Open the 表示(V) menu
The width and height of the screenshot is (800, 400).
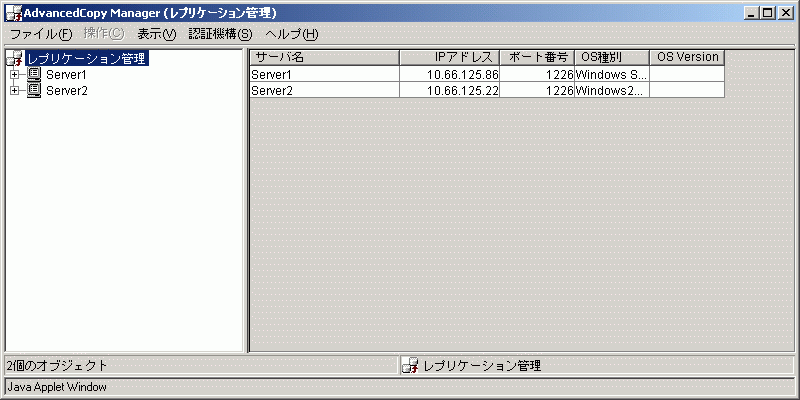pyautogui.click(x=157, y=34)
